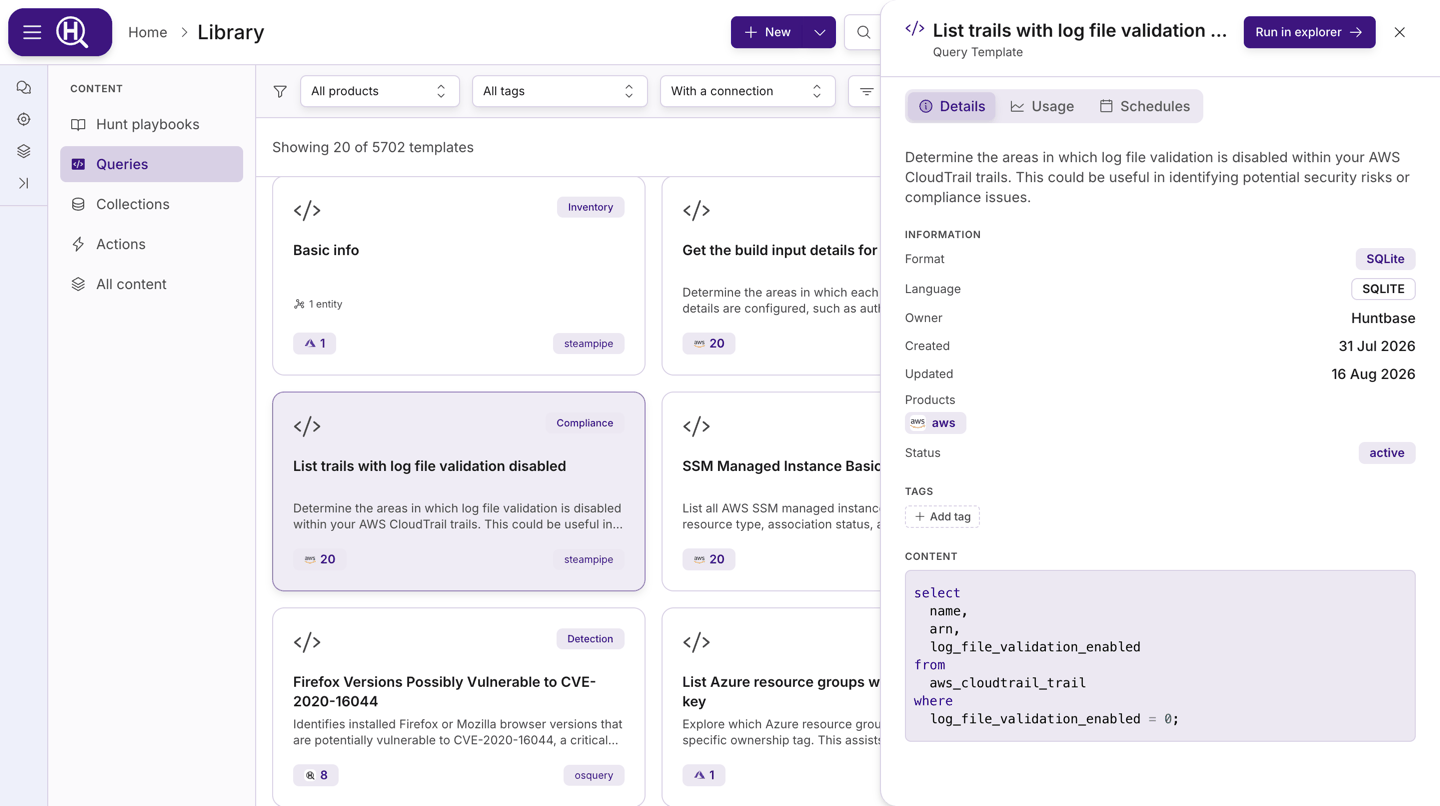This screenshot has width=1440, height=806.
Task: Click the Compliance tag on selected card
Action: (585, 423)
